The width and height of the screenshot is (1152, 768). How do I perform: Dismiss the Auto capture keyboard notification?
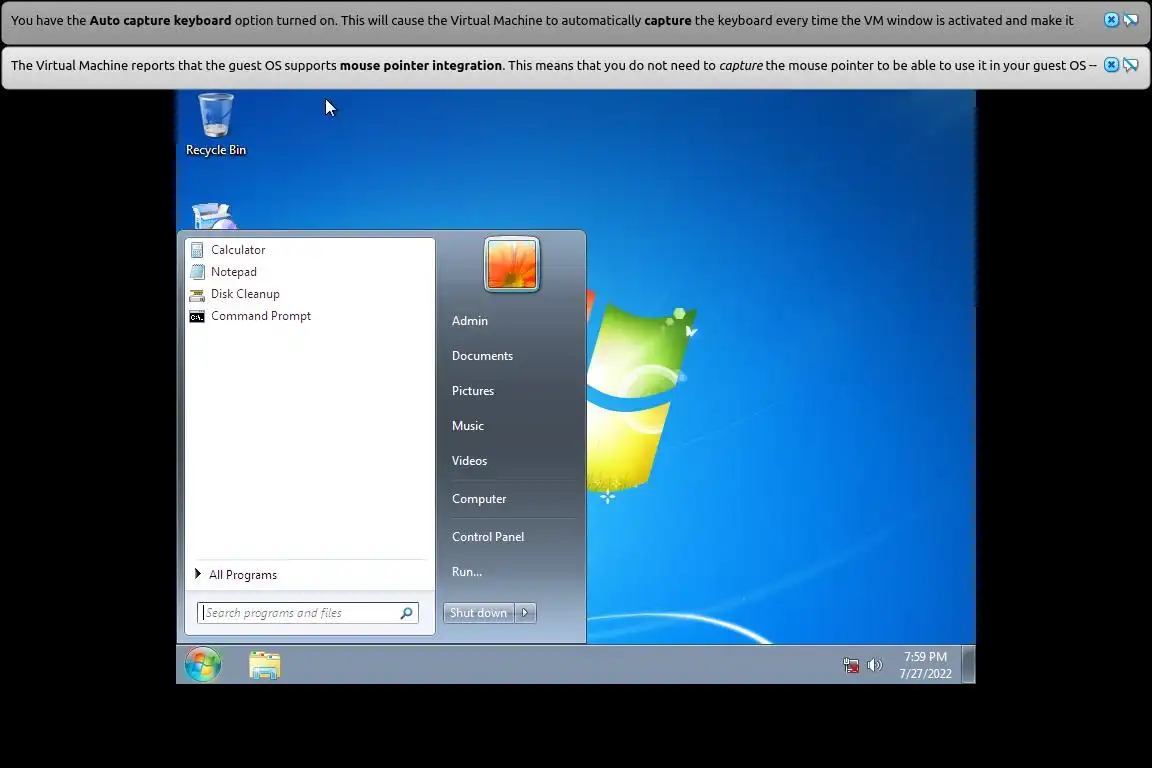(x=1112, y=20)
